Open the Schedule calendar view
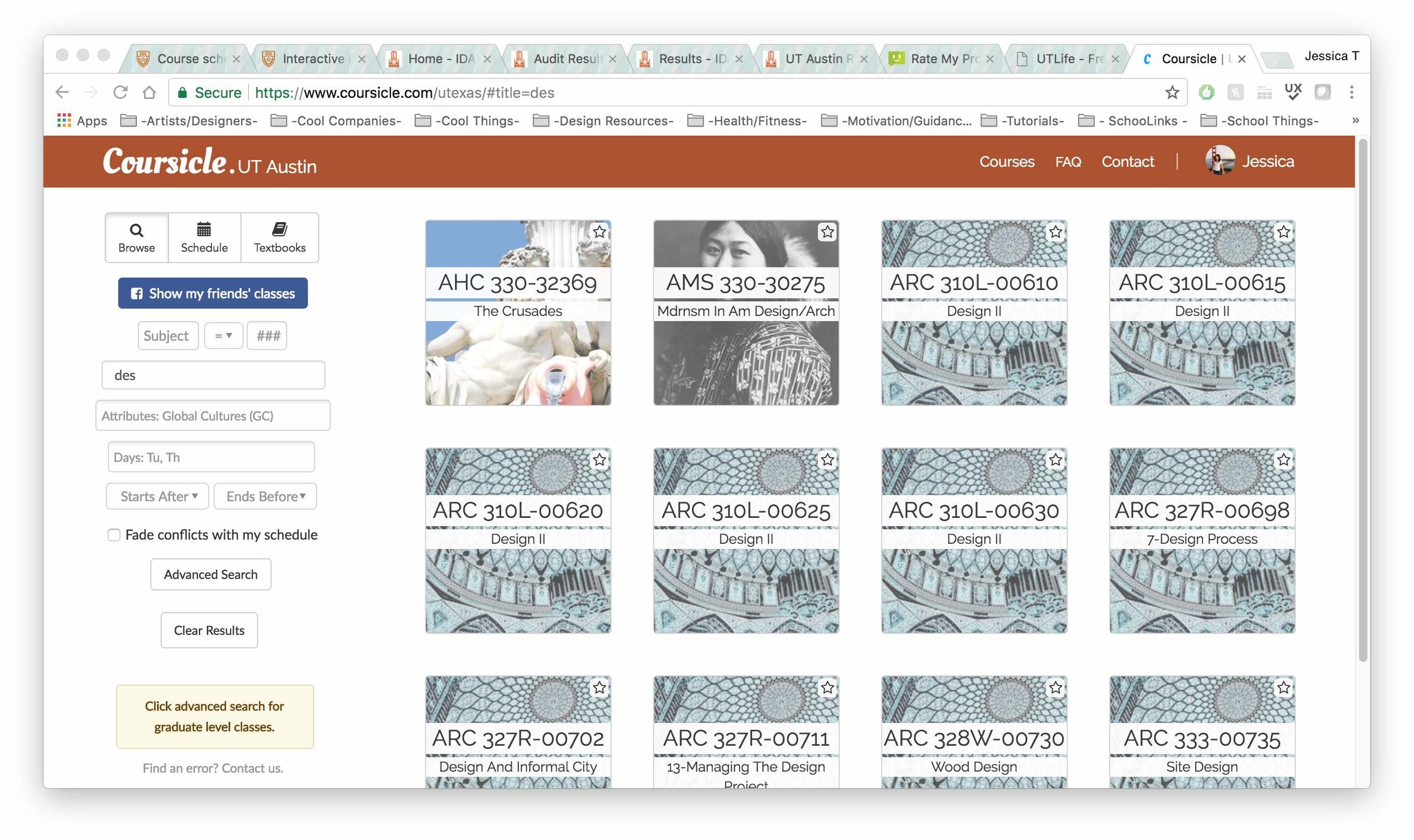This screenshot has width=1414, height=840. 204,238
